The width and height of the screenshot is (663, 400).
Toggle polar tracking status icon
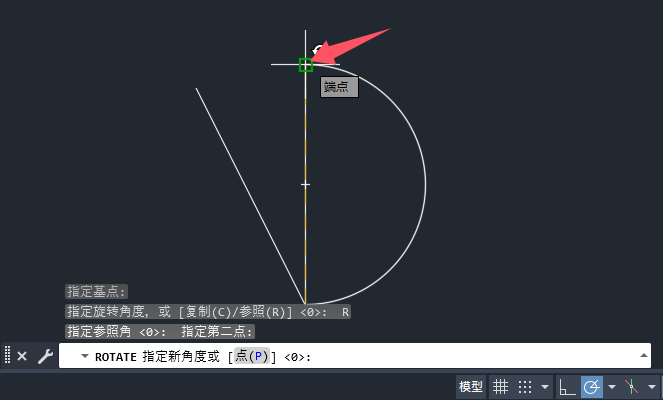591,386
